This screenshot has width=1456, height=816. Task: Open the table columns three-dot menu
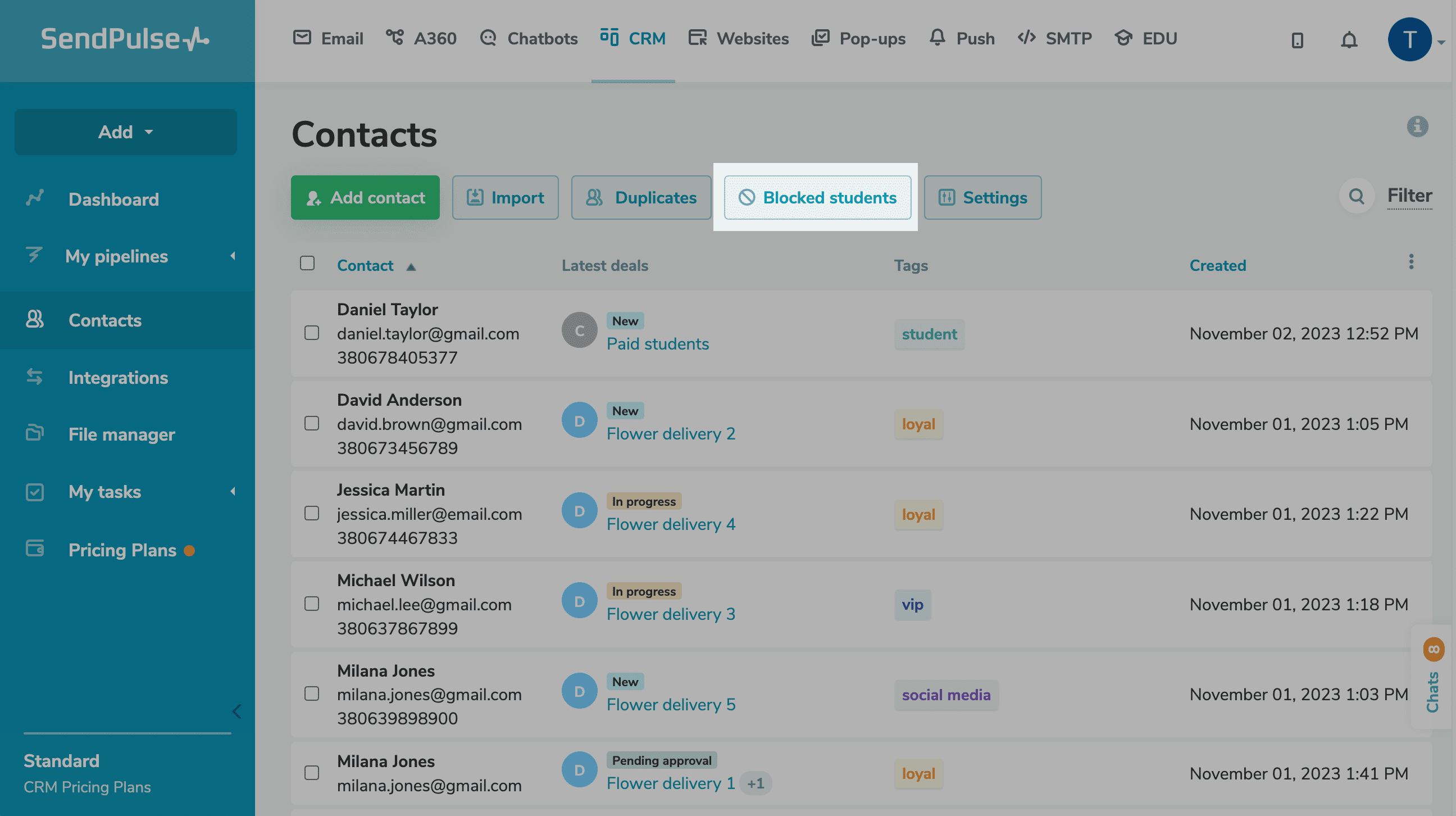[1411, 262]
